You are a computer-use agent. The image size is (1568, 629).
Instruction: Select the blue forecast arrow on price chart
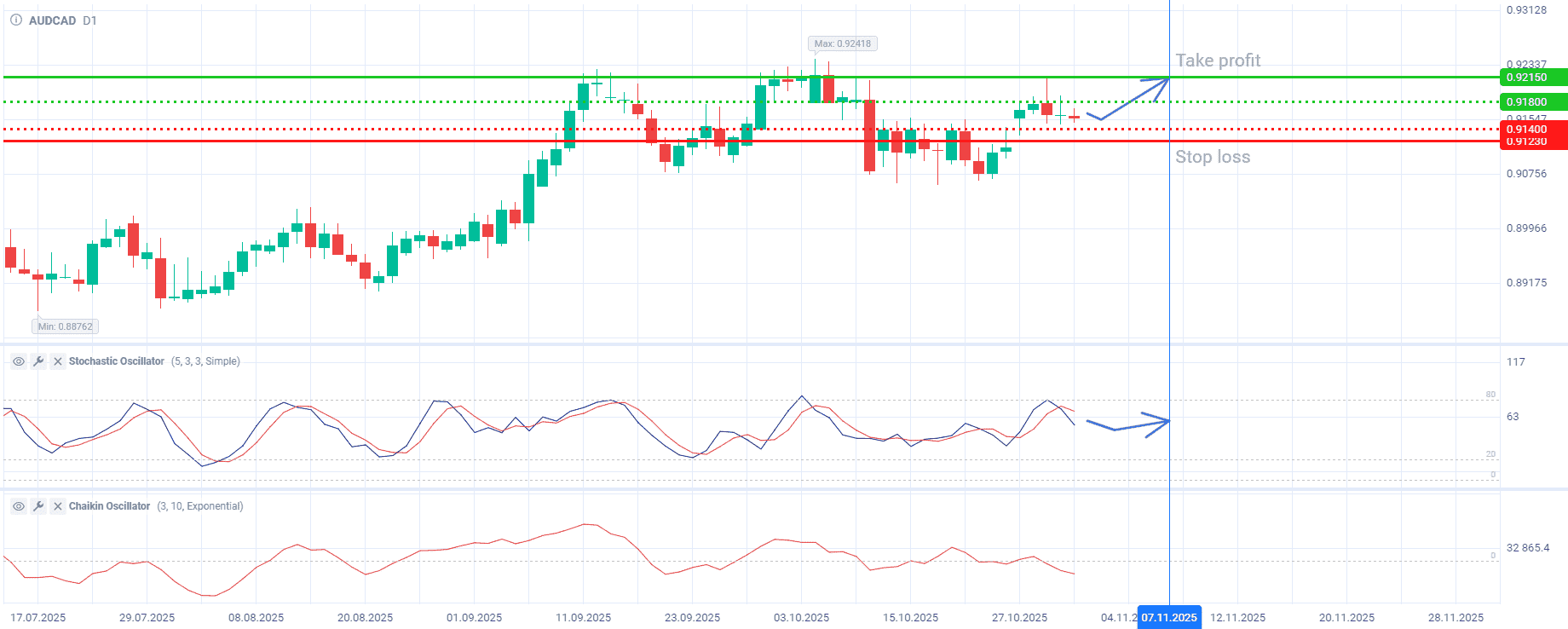coord(1133,96)
